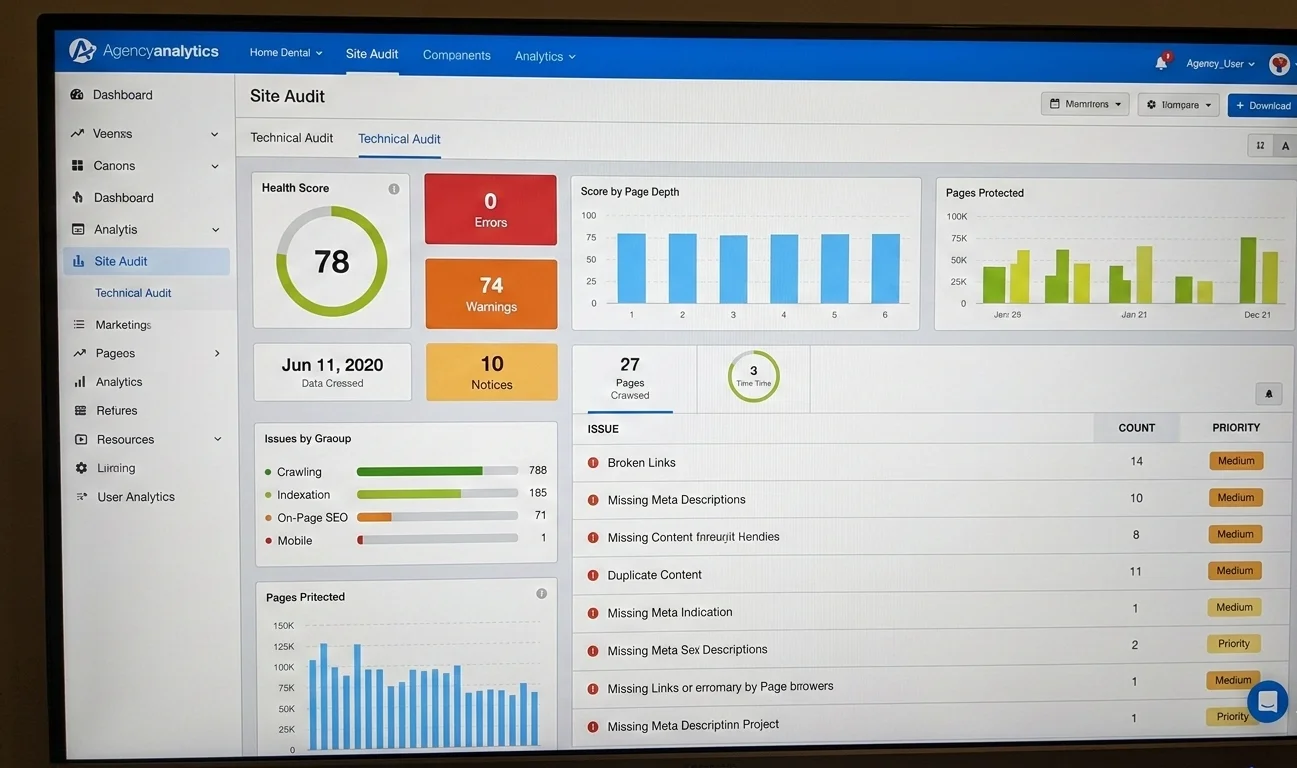Switch to the Pages Crawled tab
Screen dimensions: 1297x768
point(630,379)
